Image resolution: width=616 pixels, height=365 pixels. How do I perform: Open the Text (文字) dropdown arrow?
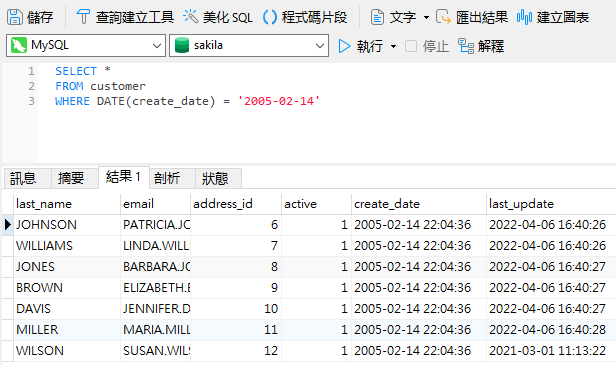click(426, 17)
